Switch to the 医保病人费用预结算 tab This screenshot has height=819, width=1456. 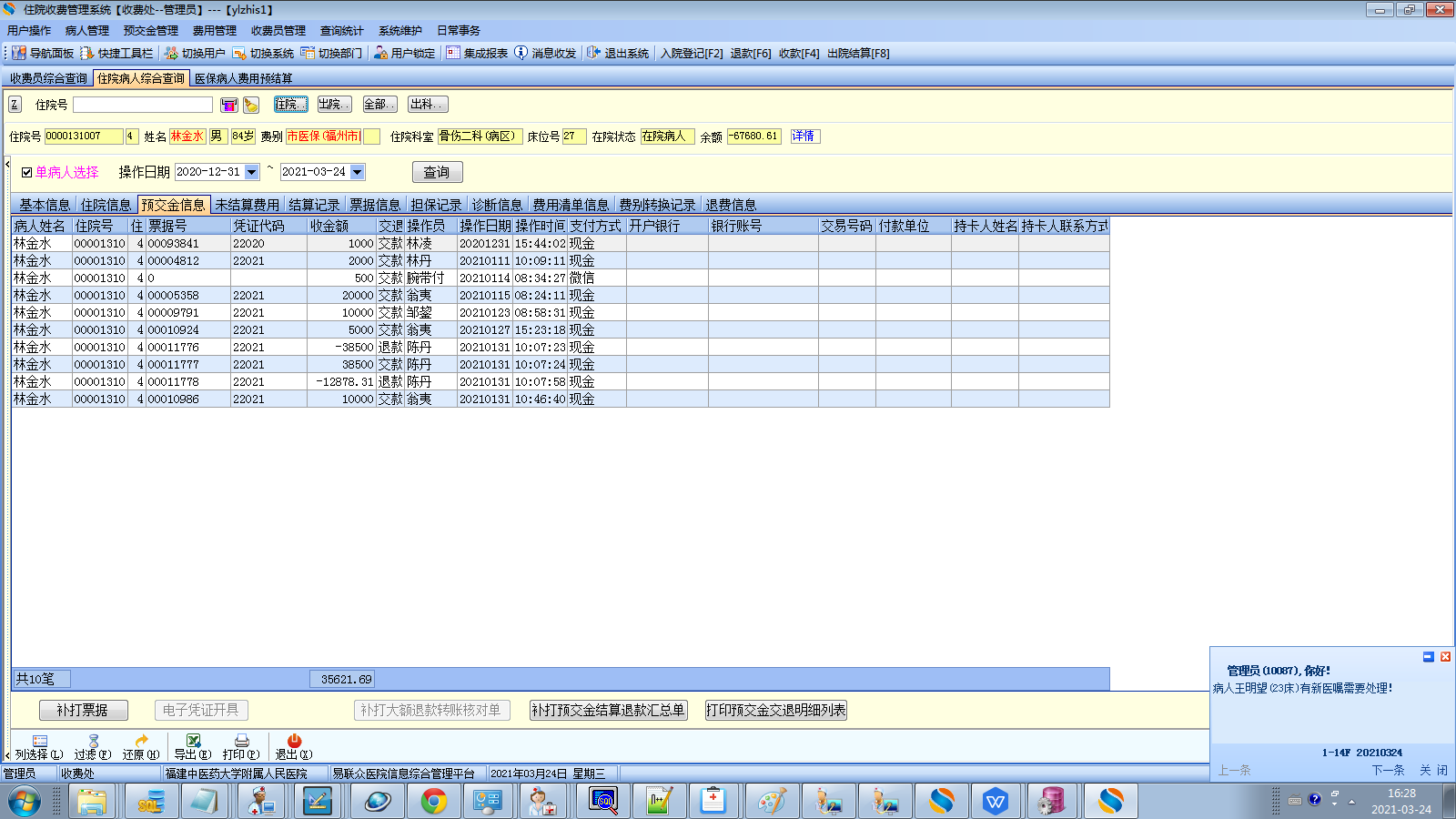pyautogui.click(x=244, y=79)
